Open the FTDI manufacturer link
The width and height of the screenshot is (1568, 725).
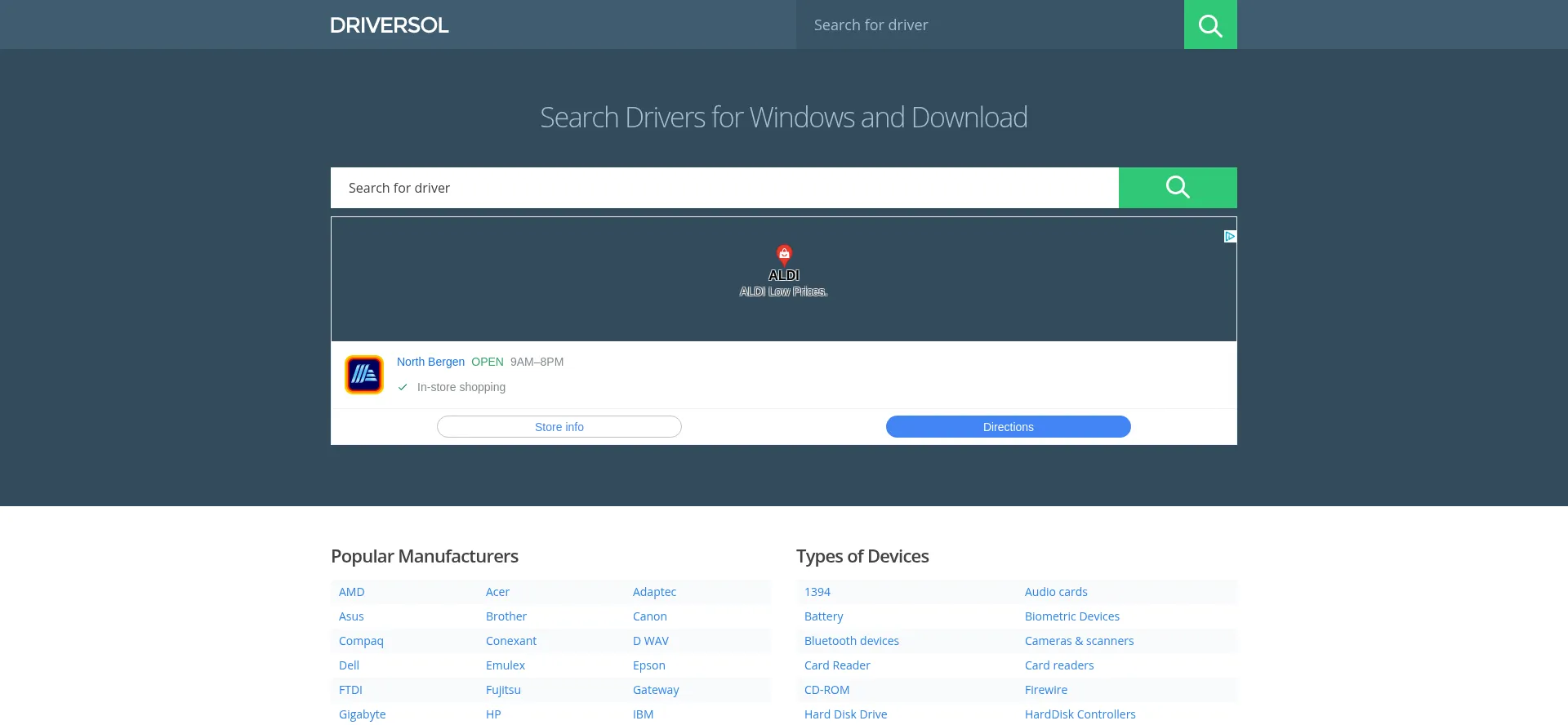point(350,690)
